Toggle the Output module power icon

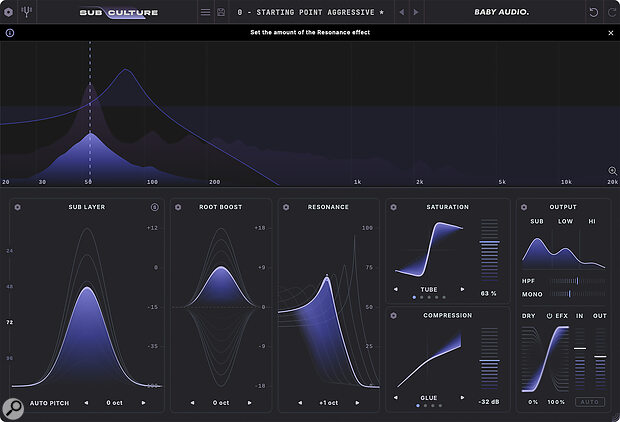tap(524, 207)
